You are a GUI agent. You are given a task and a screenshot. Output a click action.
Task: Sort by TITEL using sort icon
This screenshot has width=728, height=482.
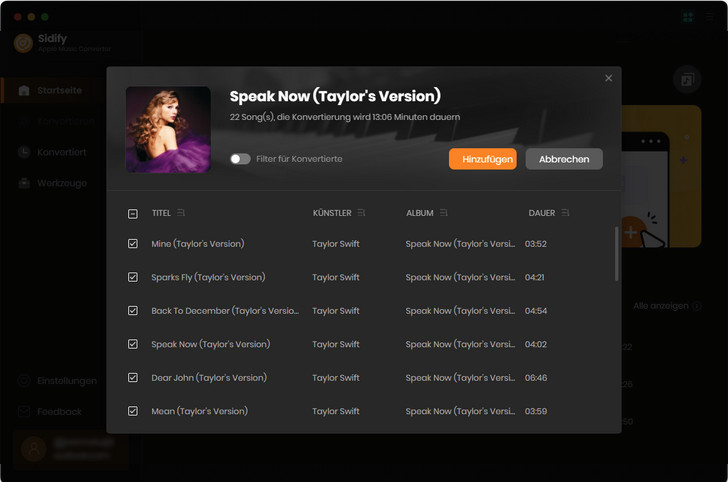(x=181, y=213)
